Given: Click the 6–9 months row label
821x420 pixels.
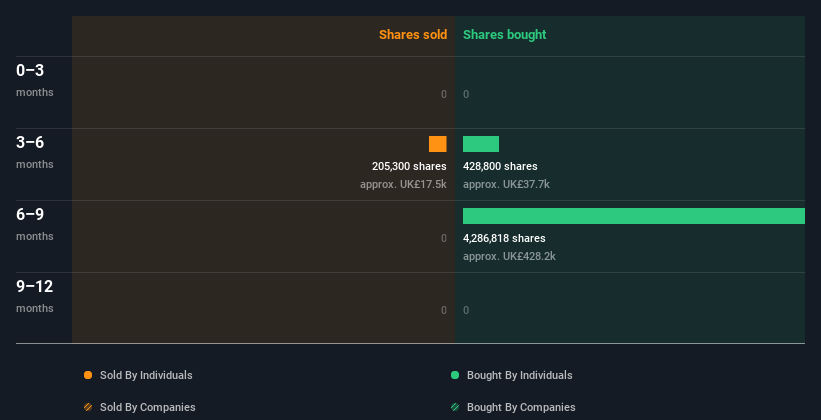Looking at the screenshot, I should 35,224.
